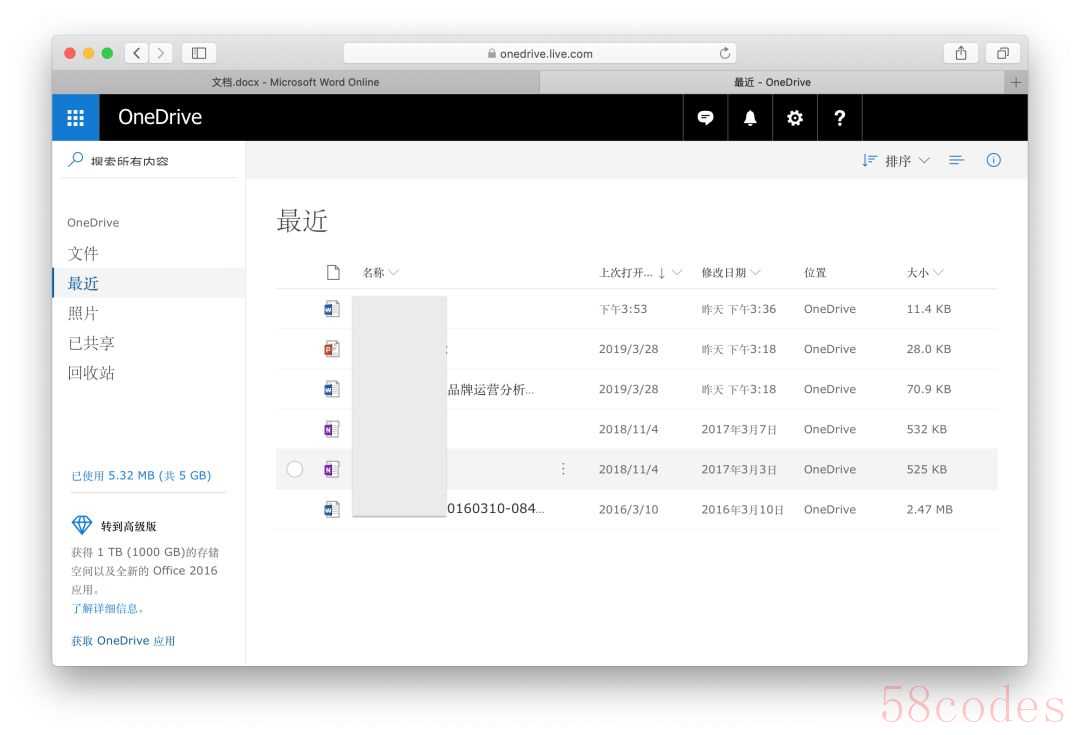Image resolution: width=1080 pixels, height=735 pixels.
Task: Add a new Safari tab with plus
Action: 1016,82
